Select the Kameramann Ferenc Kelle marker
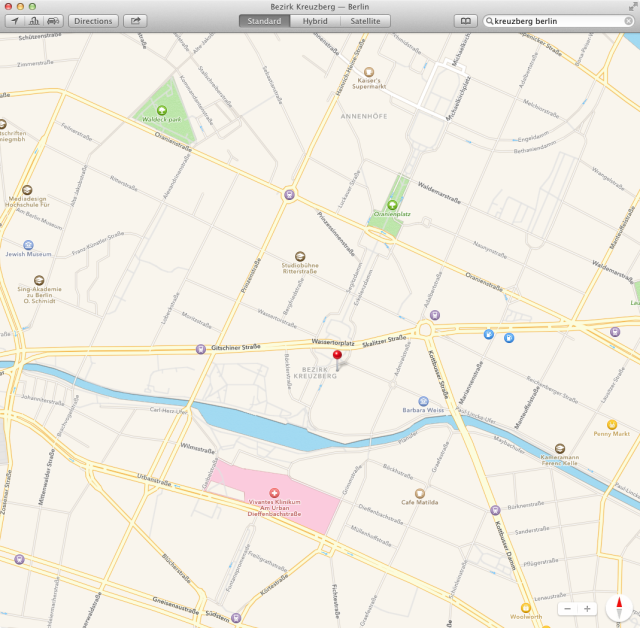Image resolution: width=640 pixels, height=628 pixels. coord(560,448)
